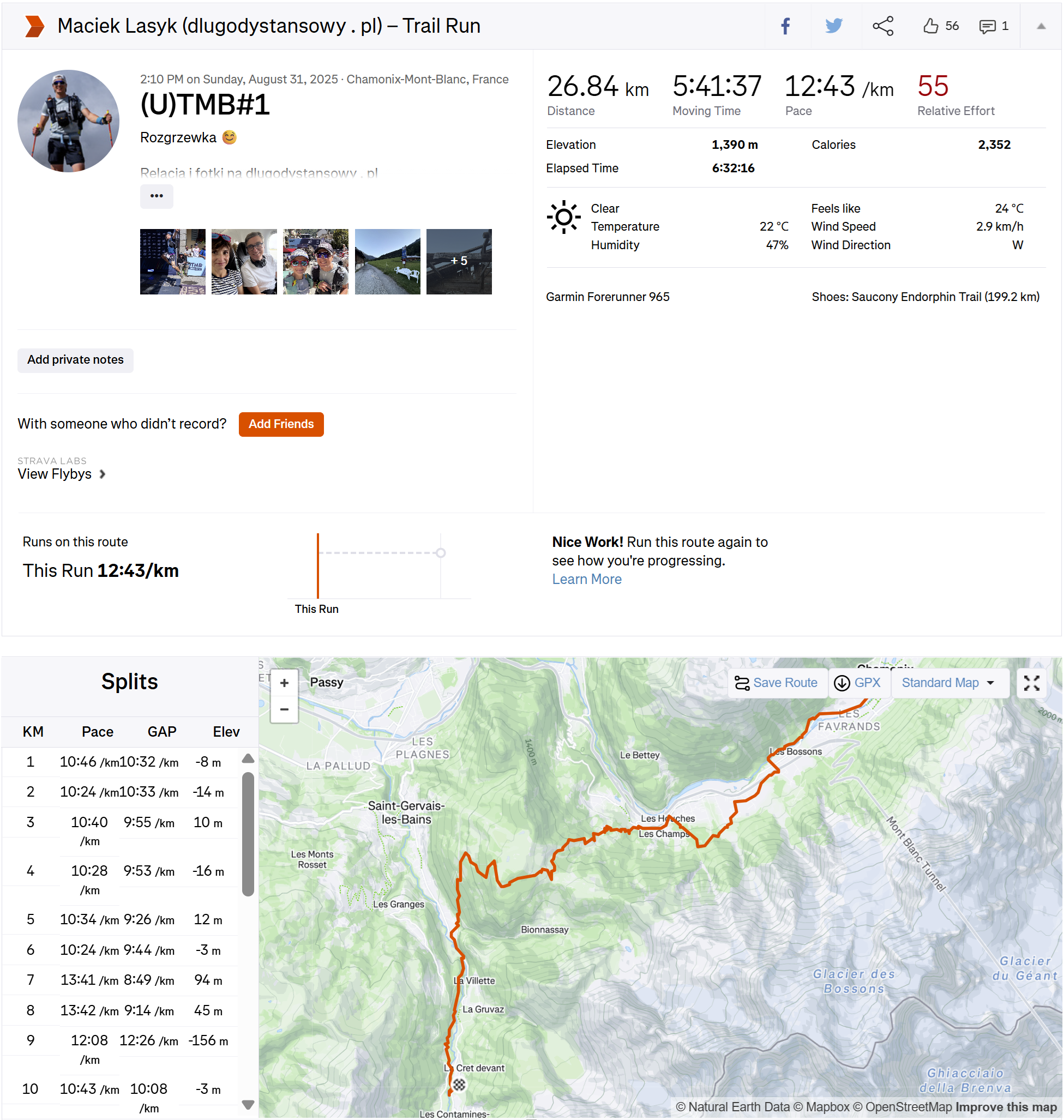Open the generic share icon
The width and height of the screenshot is (1064, 1120).
pos(882,26)
